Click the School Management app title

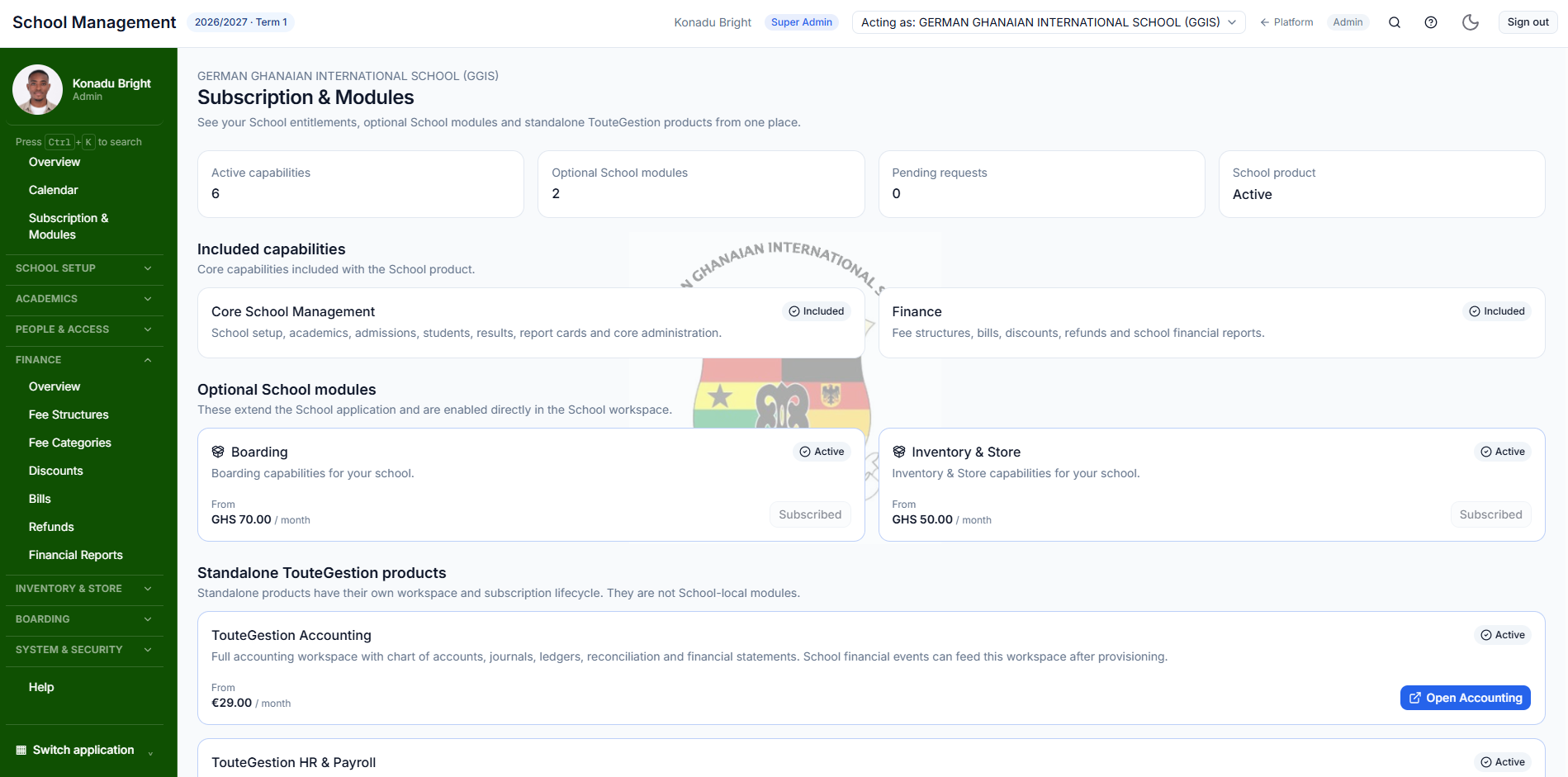point(94,22)
